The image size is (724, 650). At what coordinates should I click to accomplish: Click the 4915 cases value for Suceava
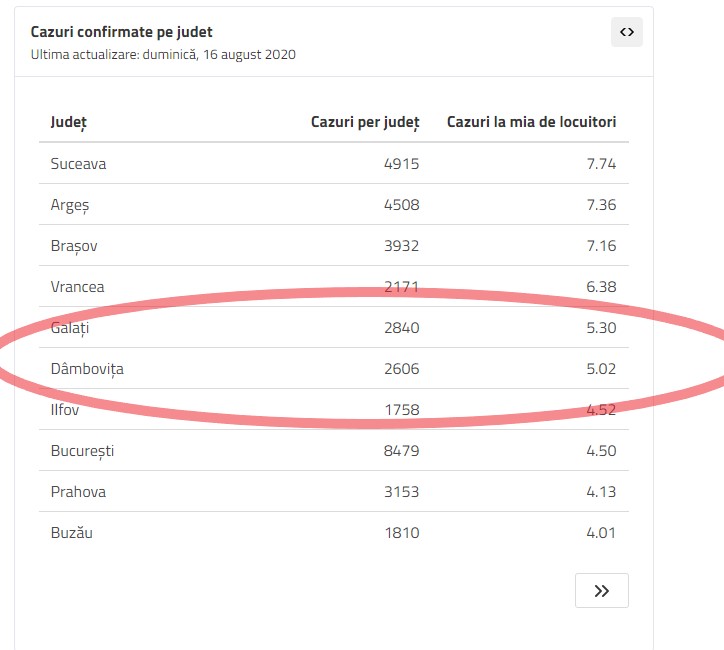click(x=401, y=164)
